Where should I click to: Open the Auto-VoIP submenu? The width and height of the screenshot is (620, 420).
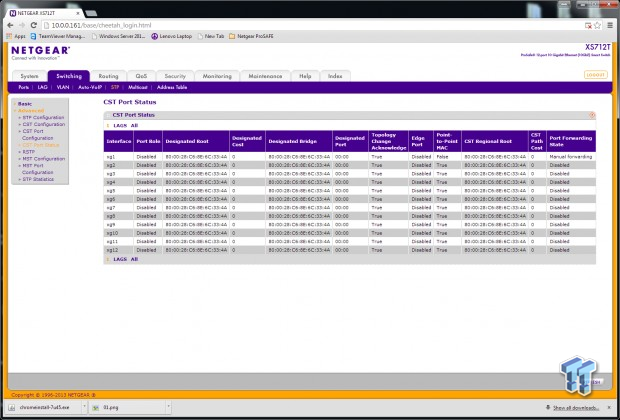[90, 87]
